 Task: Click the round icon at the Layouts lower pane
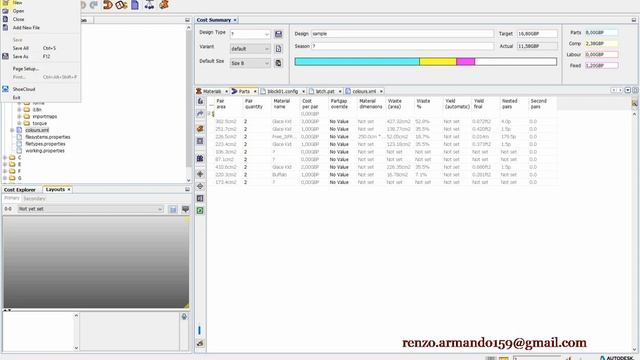pos(184,316)
